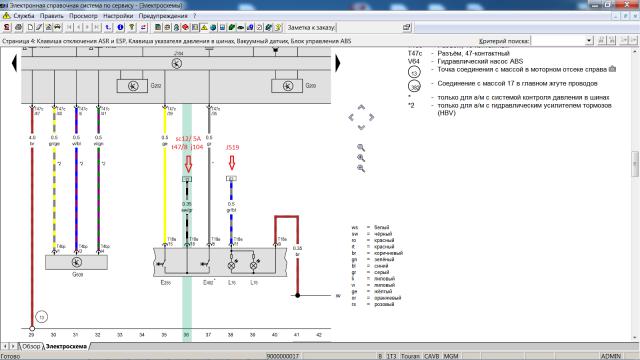Click the yellow warning triangle toolbar icon

click(204, 27)
